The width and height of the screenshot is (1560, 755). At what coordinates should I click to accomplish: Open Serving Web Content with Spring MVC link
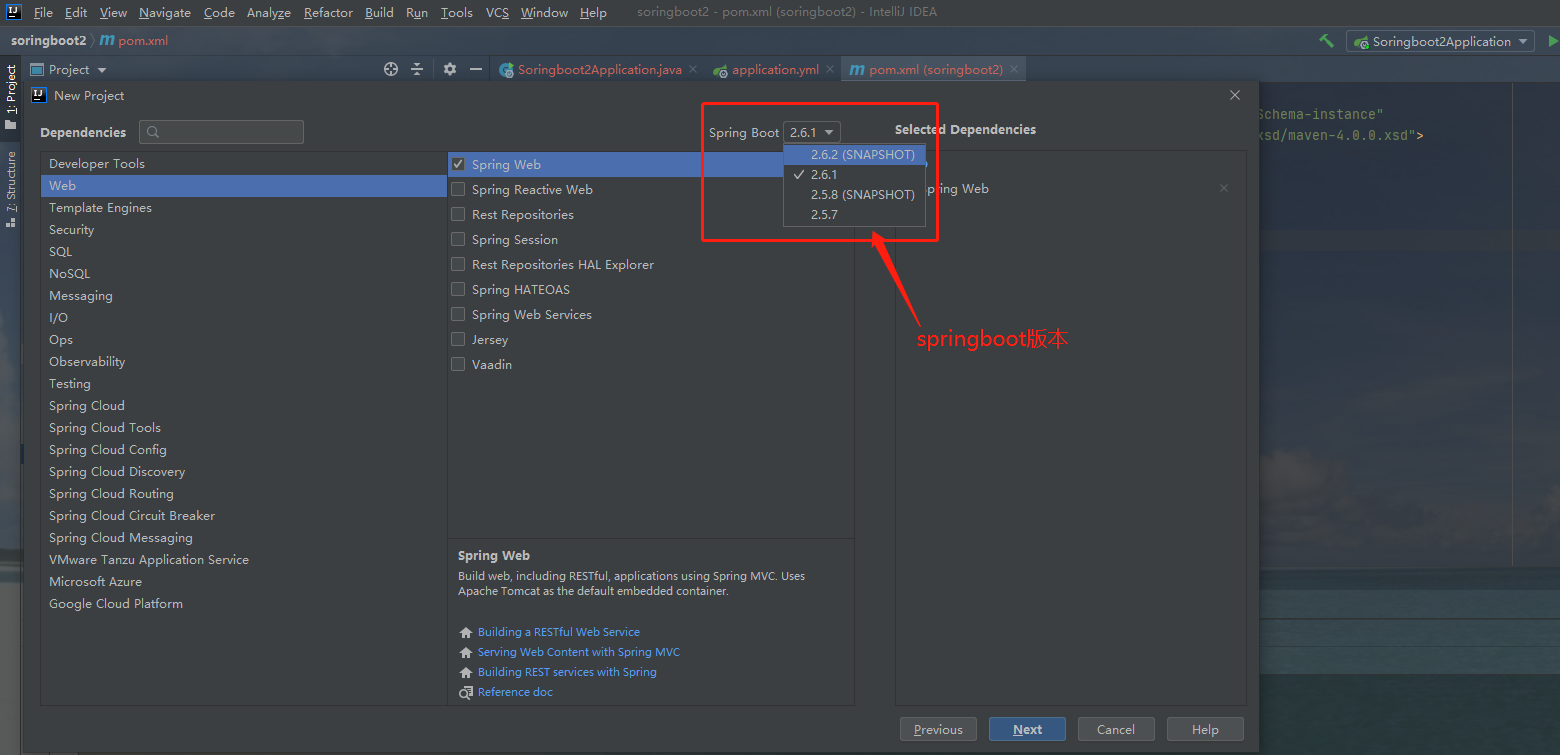point(579,652)
